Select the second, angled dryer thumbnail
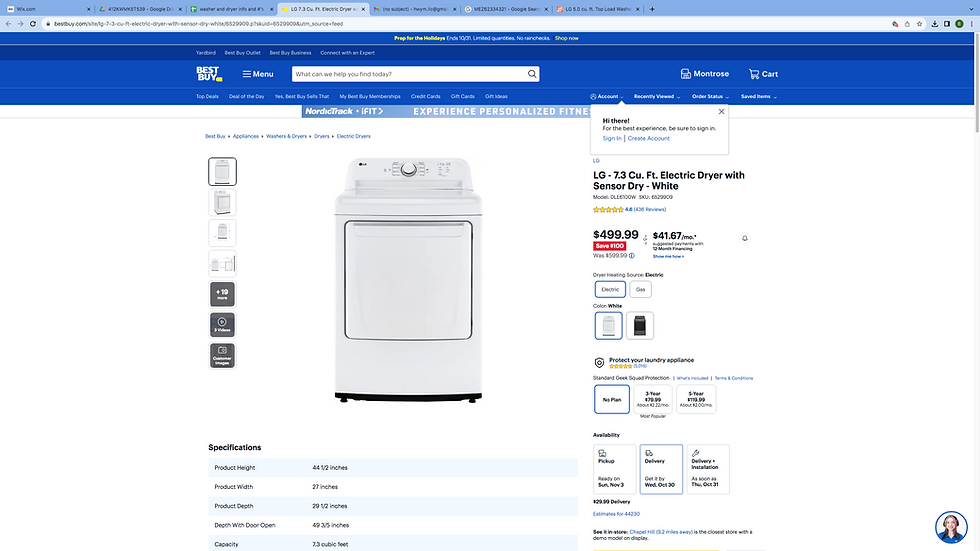Screen dimensions: 980x551 tap(222, 202)
